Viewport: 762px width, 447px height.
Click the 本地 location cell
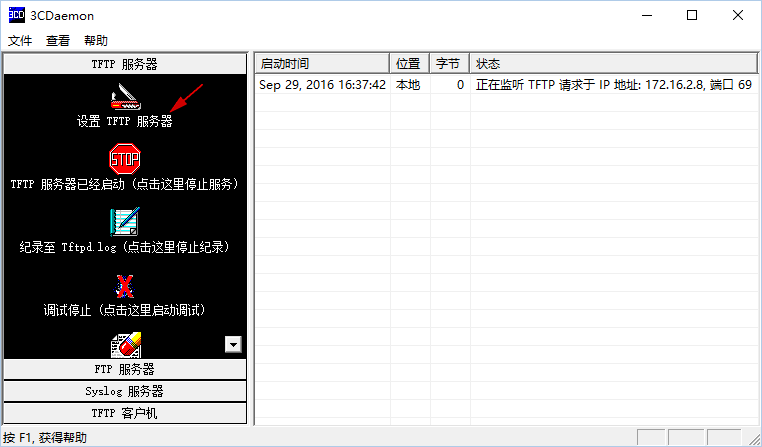tap(408, 85)
